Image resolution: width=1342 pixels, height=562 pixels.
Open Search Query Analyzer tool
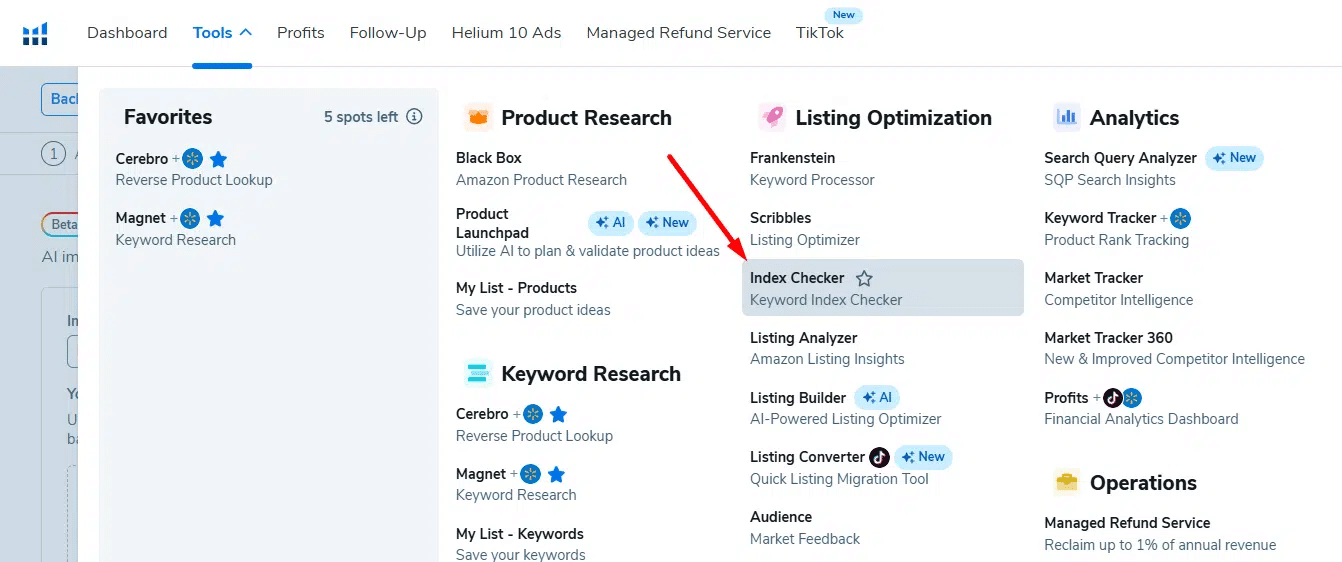point(1120,158)
